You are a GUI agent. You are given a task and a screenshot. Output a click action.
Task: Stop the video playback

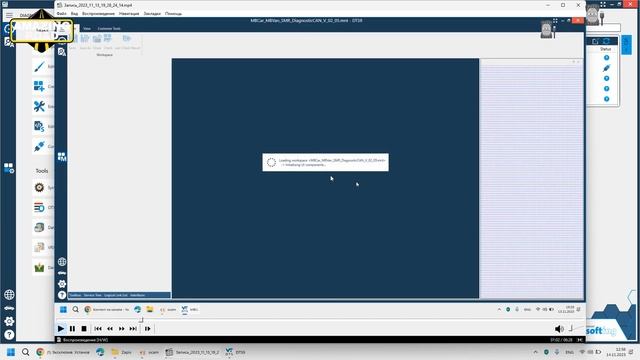click(84, 329)
